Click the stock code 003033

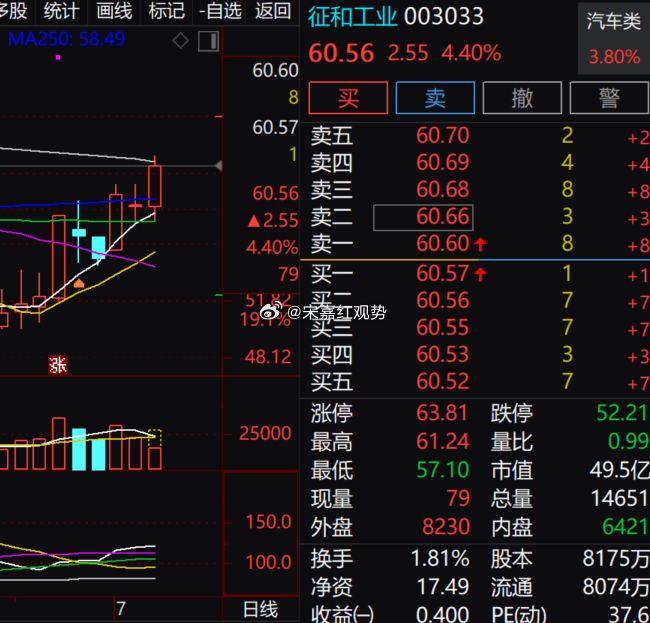444,17
